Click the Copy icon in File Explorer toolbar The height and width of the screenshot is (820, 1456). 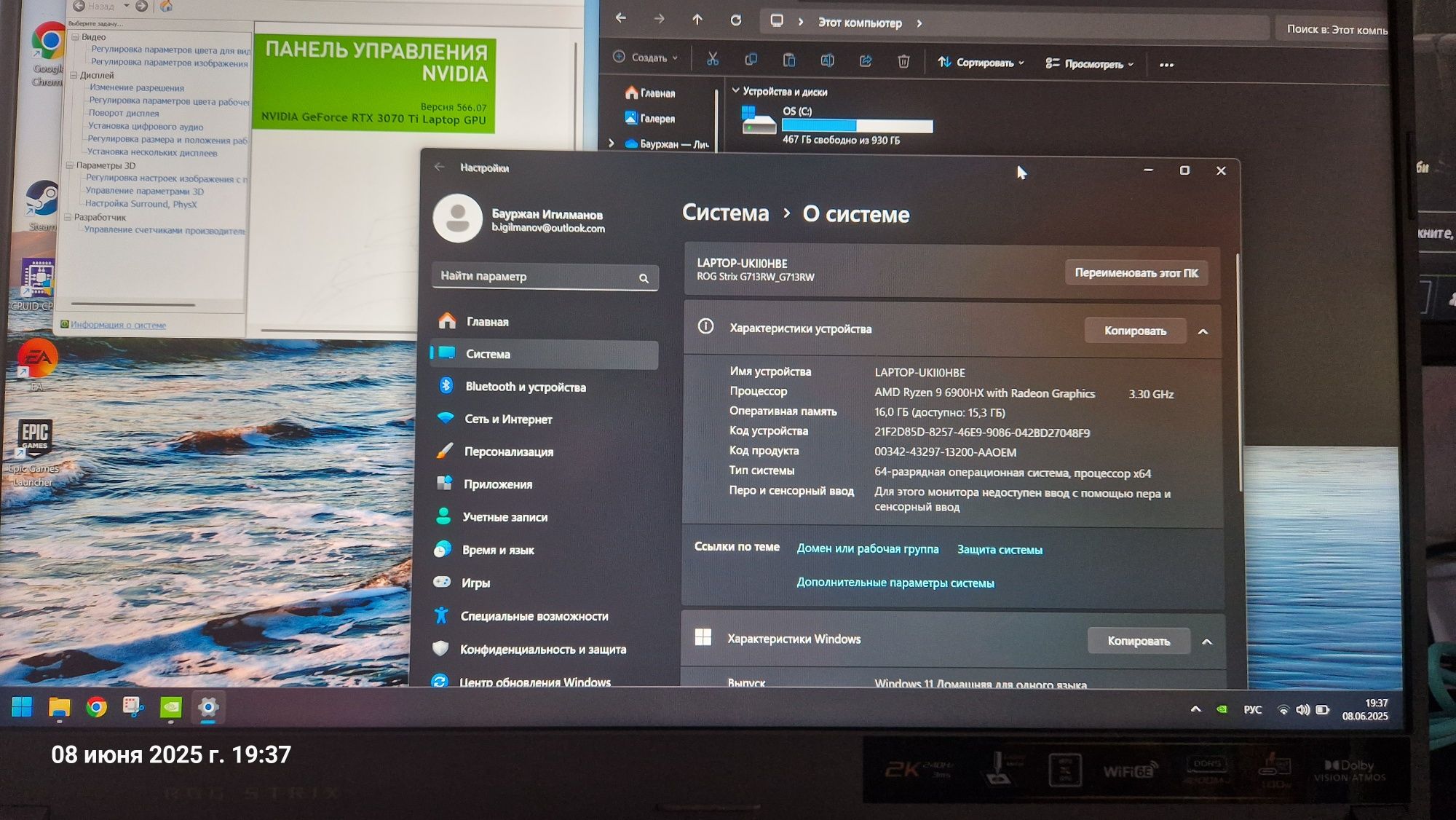tap(751, 60)
